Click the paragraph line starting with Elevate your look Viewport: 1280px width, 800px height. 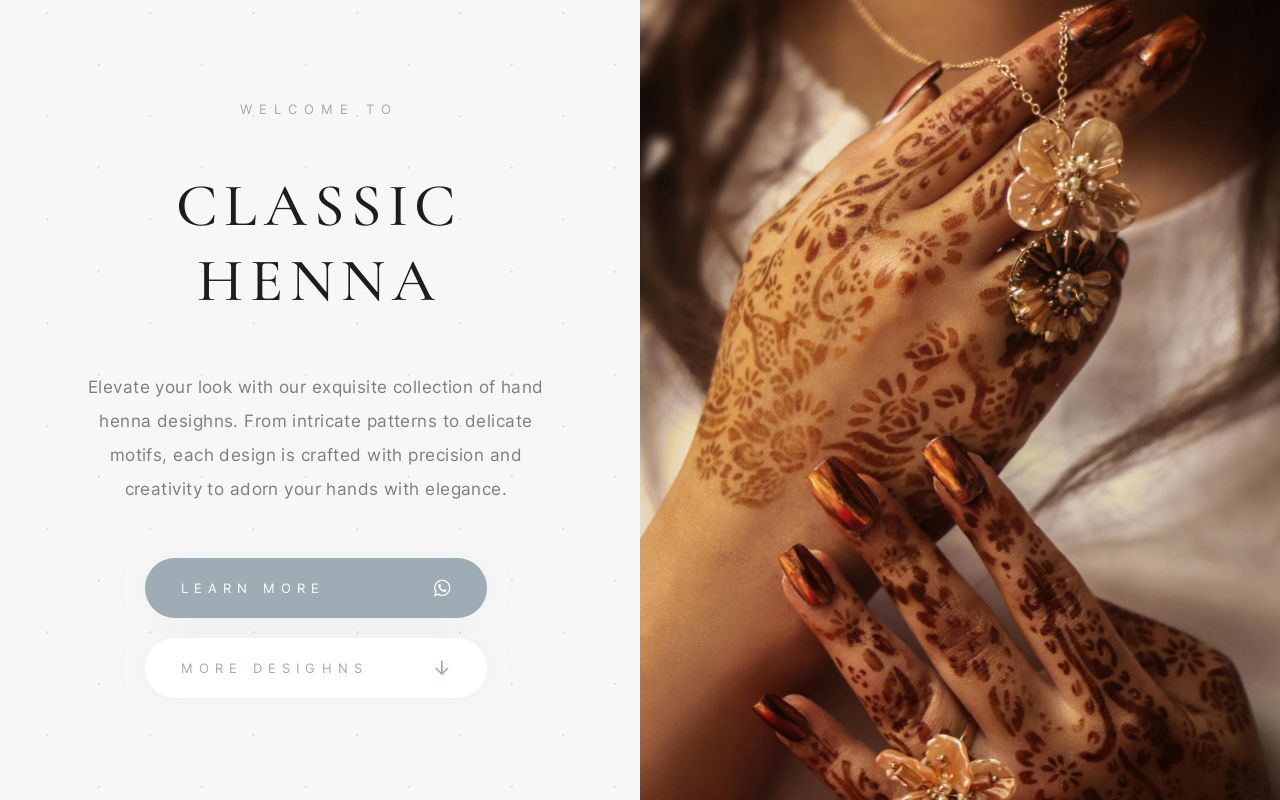coord(315,387)
